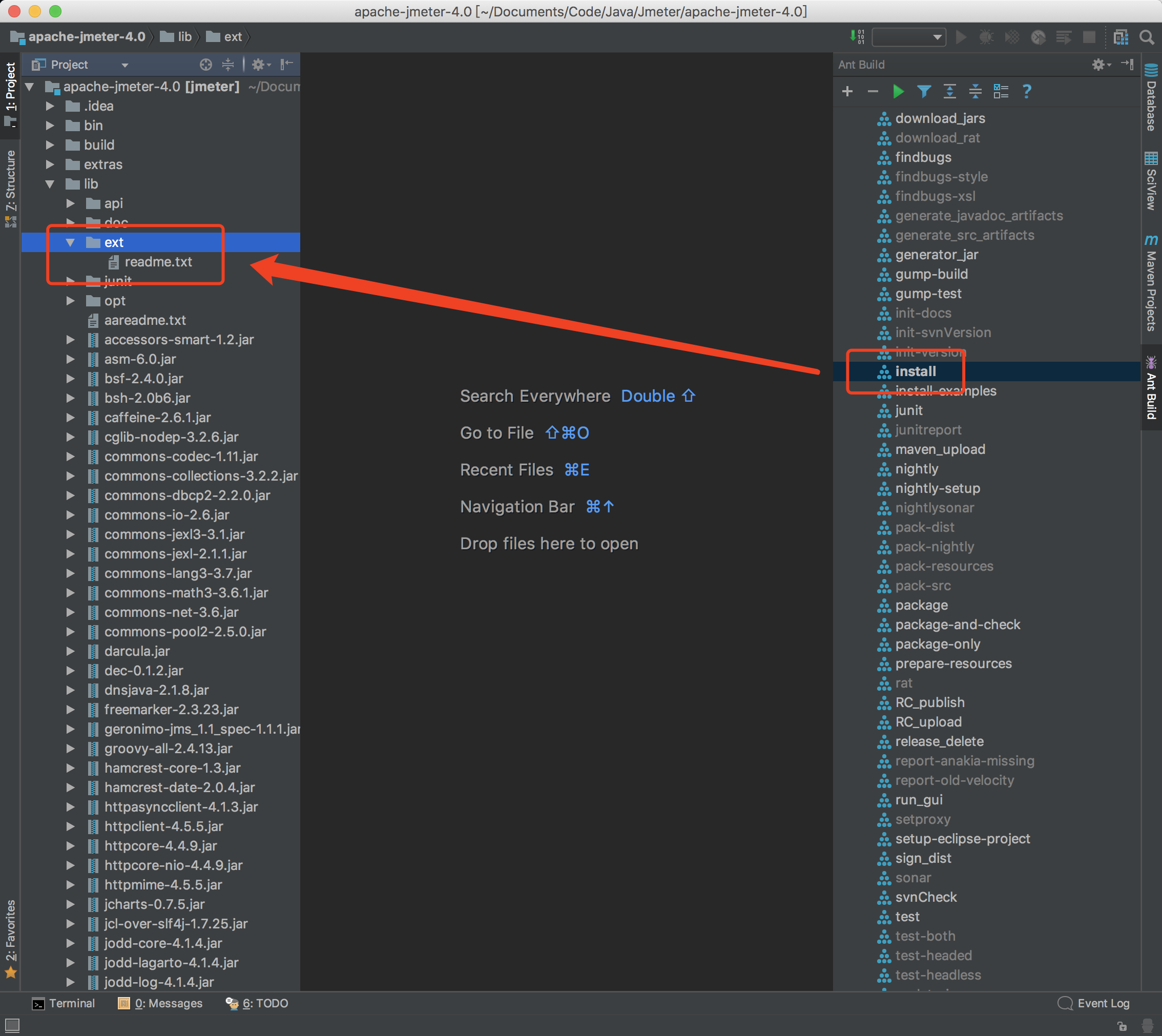Add an Ant build file
1162x1036 pixels.
point(847,91)
